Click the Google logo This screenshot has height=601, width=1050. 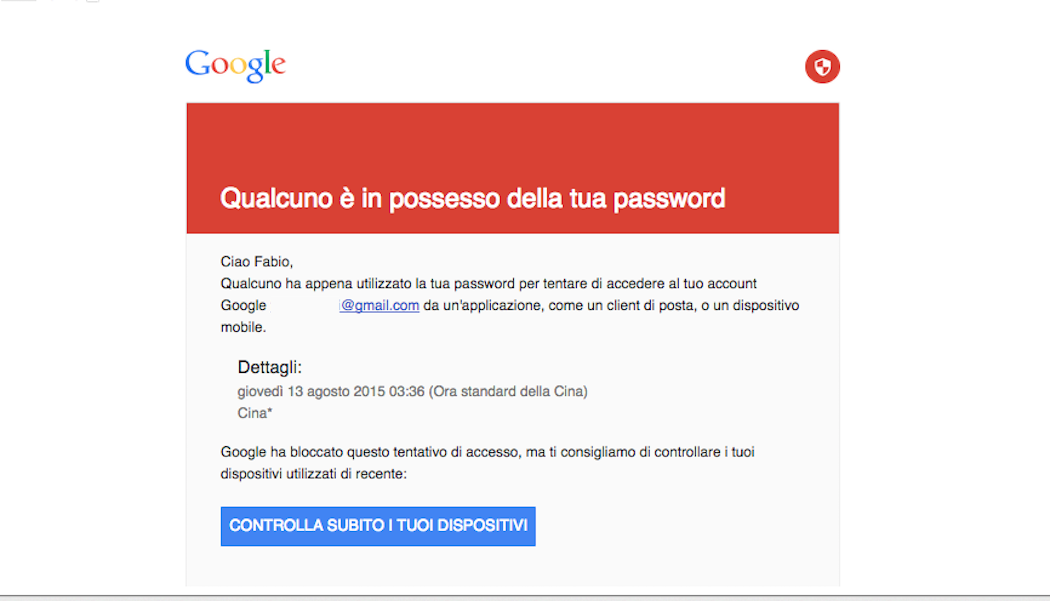tap(236, 66)
